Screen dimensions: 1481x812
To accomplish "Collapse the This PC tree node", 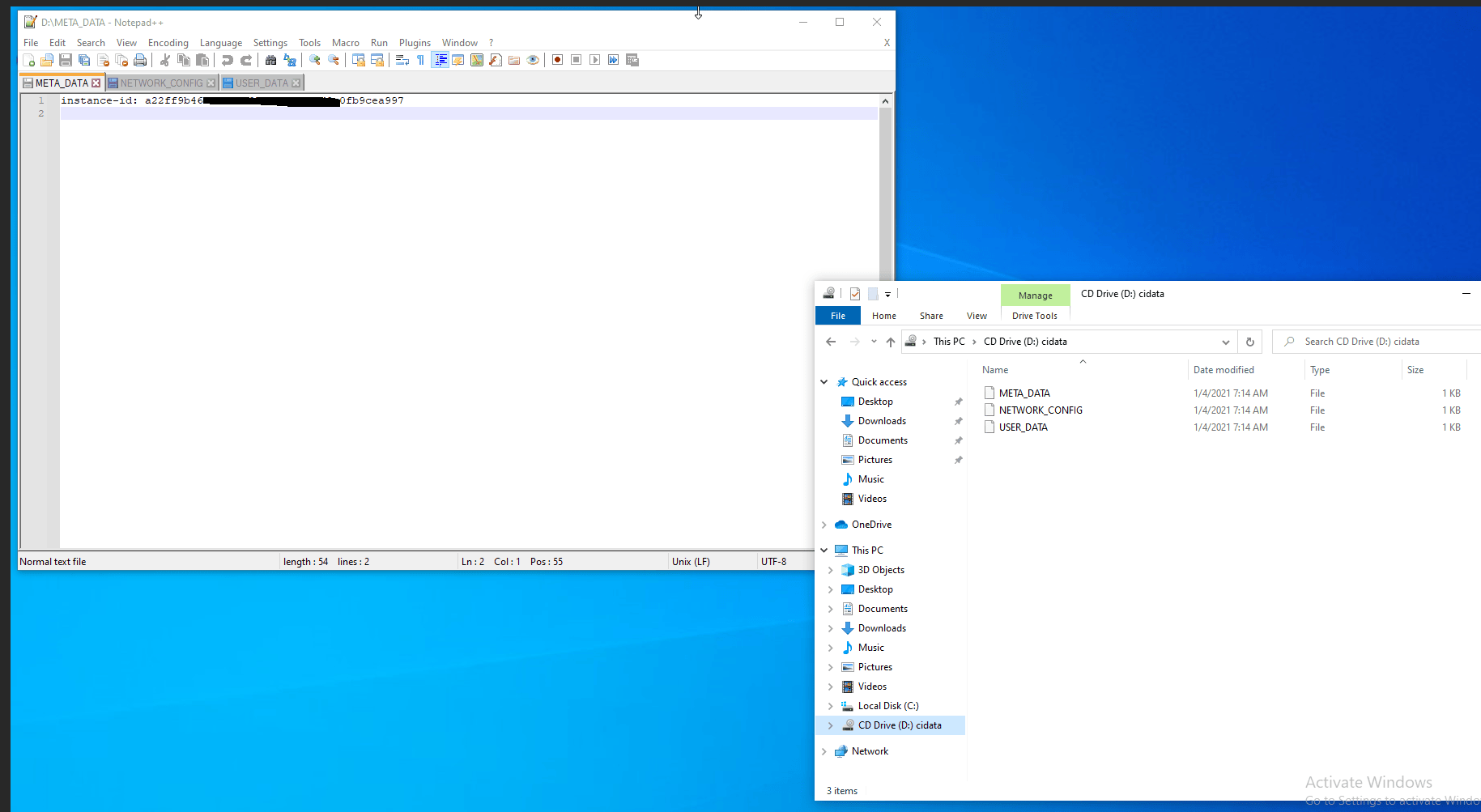I will pyautogui.click(x=824, y=551).
